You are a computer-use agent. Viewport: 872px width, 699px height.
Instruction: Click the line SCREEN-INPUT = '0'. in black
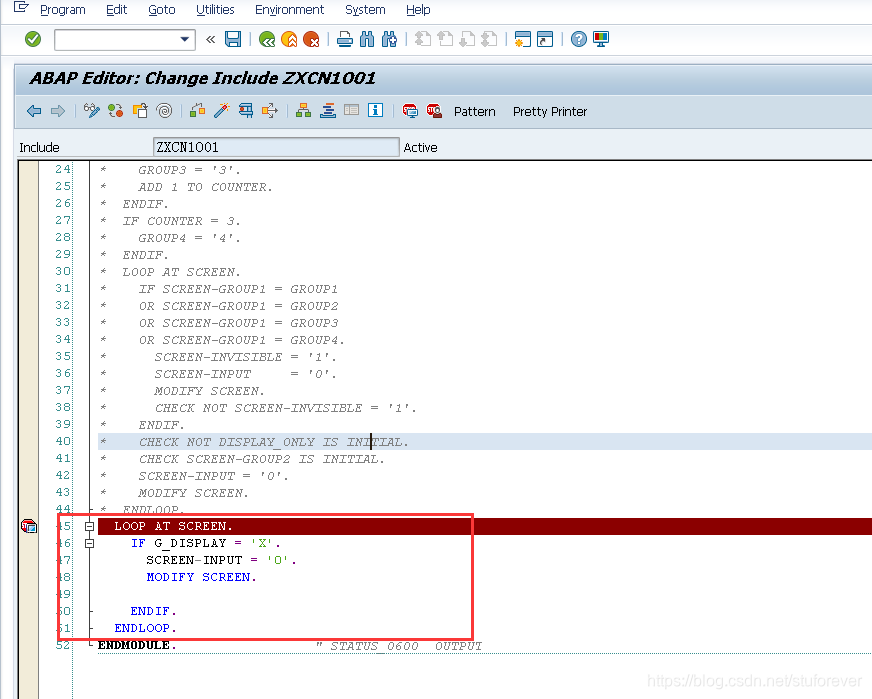[x=221, y=560]
